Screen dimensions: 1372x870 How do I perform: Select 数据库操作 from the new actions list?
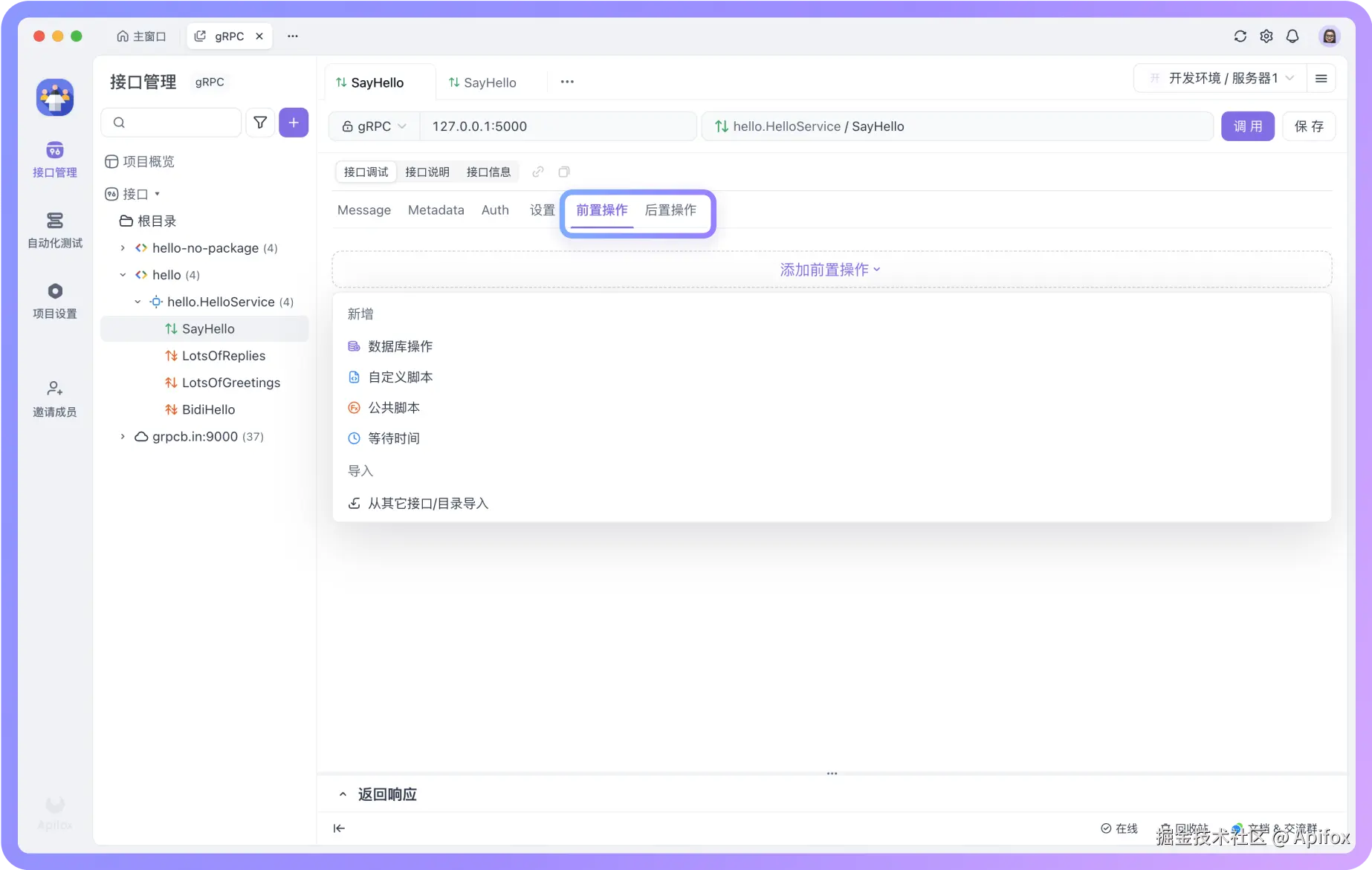399,345
